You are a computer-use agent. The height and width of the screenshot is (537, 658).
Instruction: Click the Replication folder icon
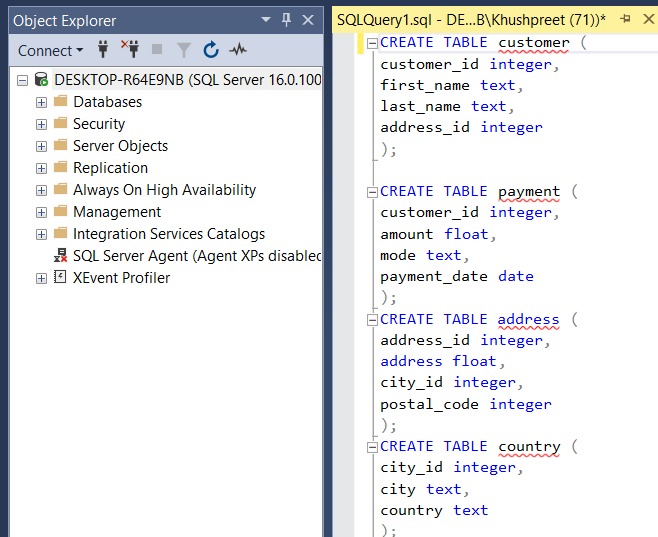tap(60, 167)
